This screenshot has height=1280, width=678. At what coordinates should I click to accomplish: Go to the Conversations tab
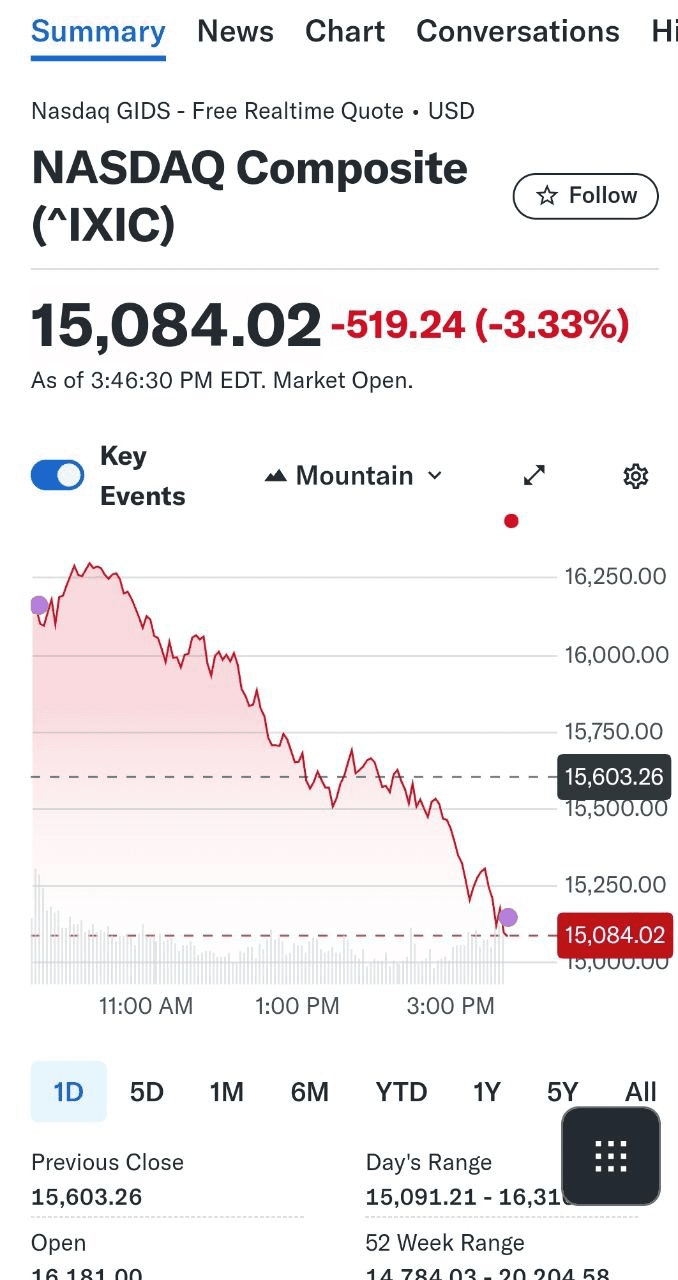pyautogui.click(x=517, y=32)
